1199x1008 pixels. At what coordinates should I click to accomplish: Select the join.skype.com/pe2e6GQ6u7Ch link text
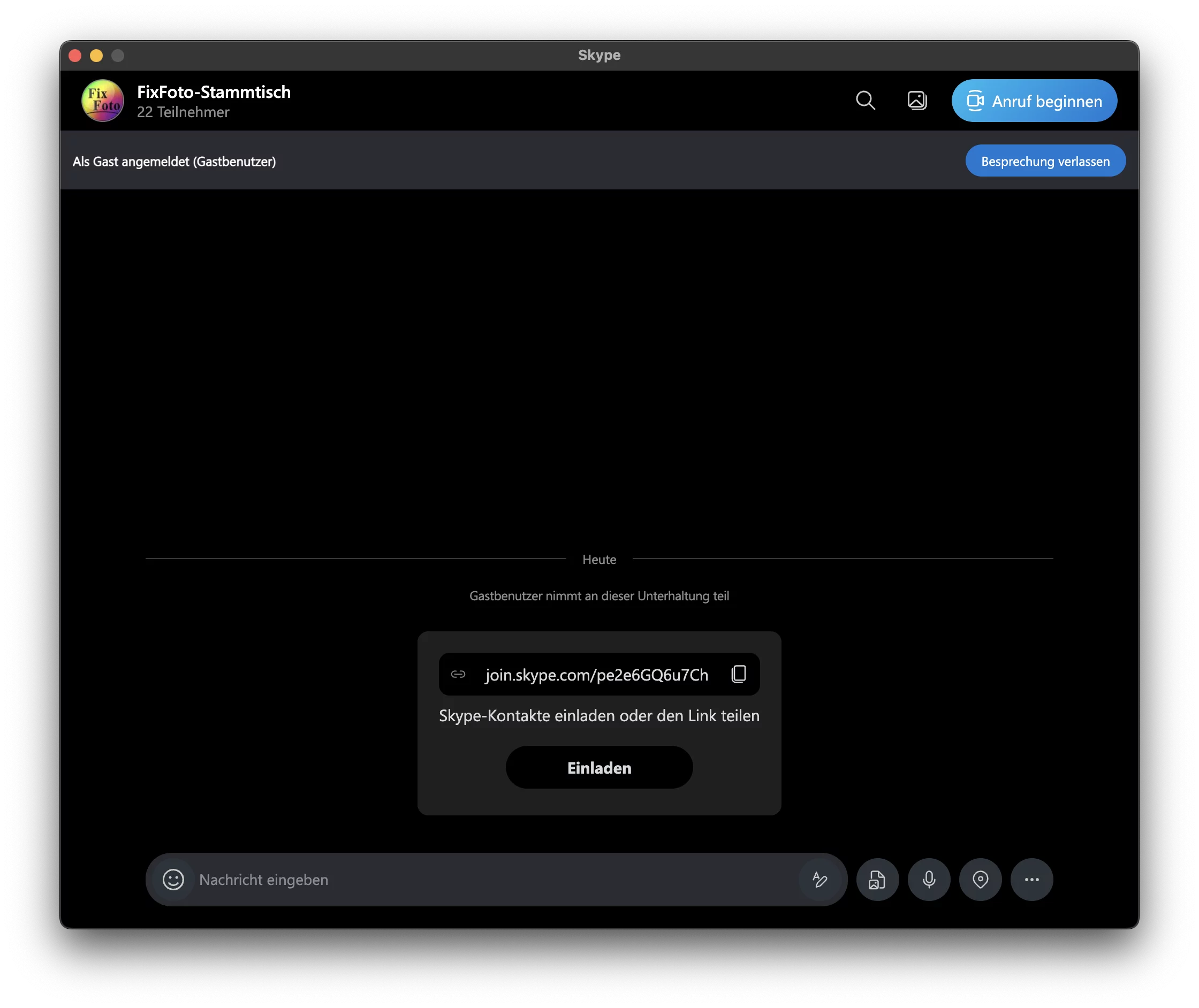click(x=596, y=675)
